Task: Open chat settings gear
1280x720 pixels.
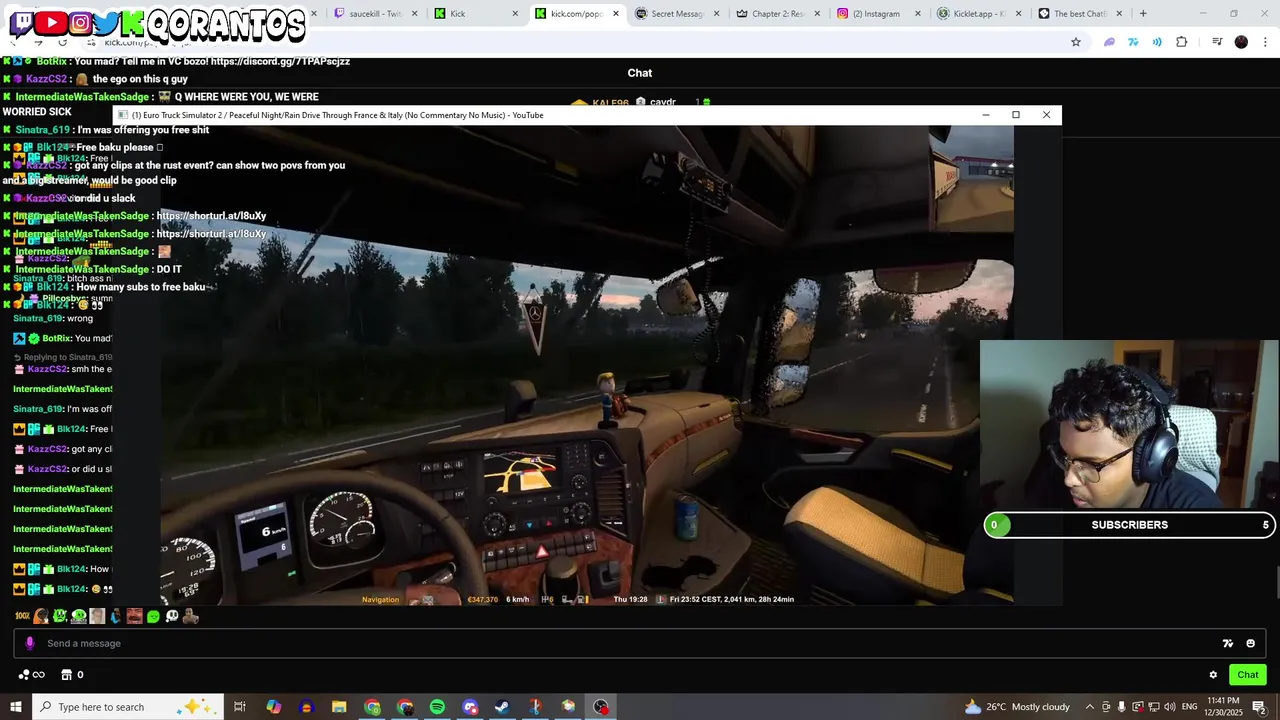Action: (1213, 675)
